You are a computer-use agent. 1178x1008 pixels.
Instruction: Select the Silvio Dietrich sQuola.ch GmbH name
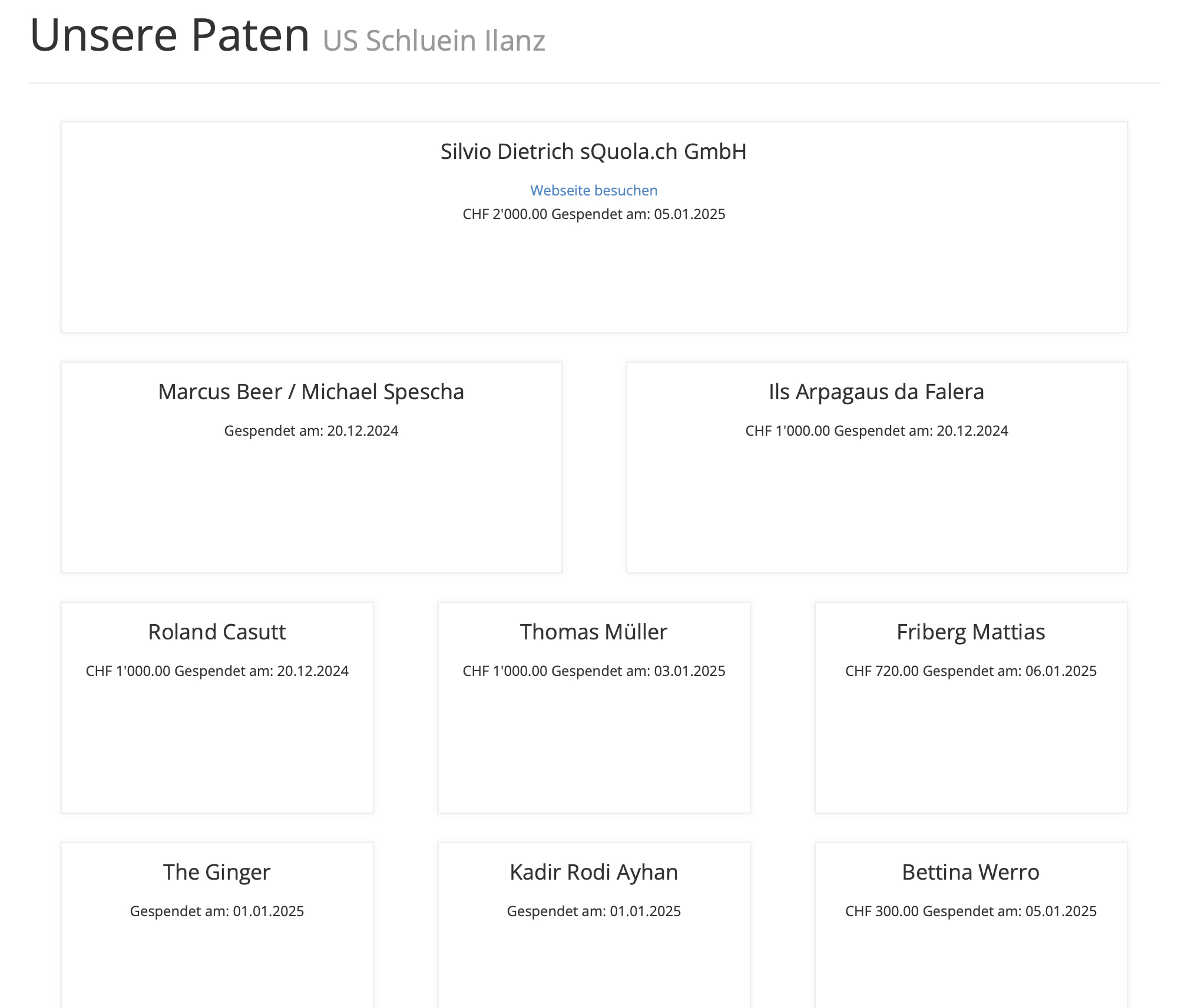click(594, 151)
